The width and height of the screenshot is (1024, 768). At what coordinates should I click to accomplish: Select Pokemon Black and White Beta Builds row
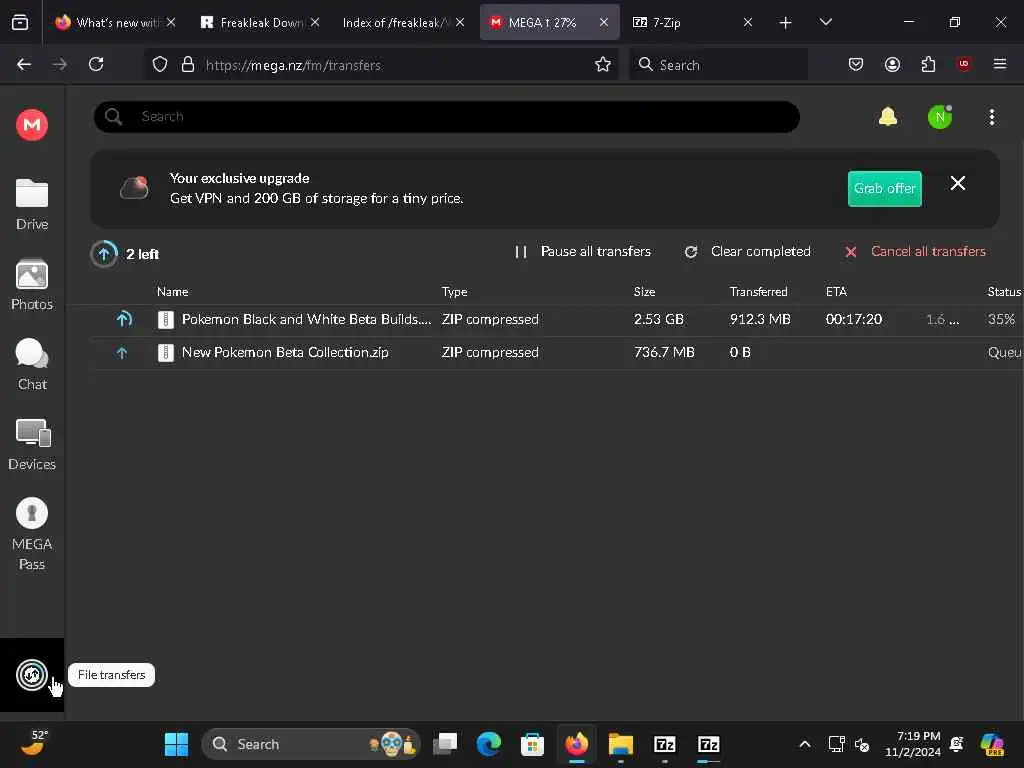556,319
